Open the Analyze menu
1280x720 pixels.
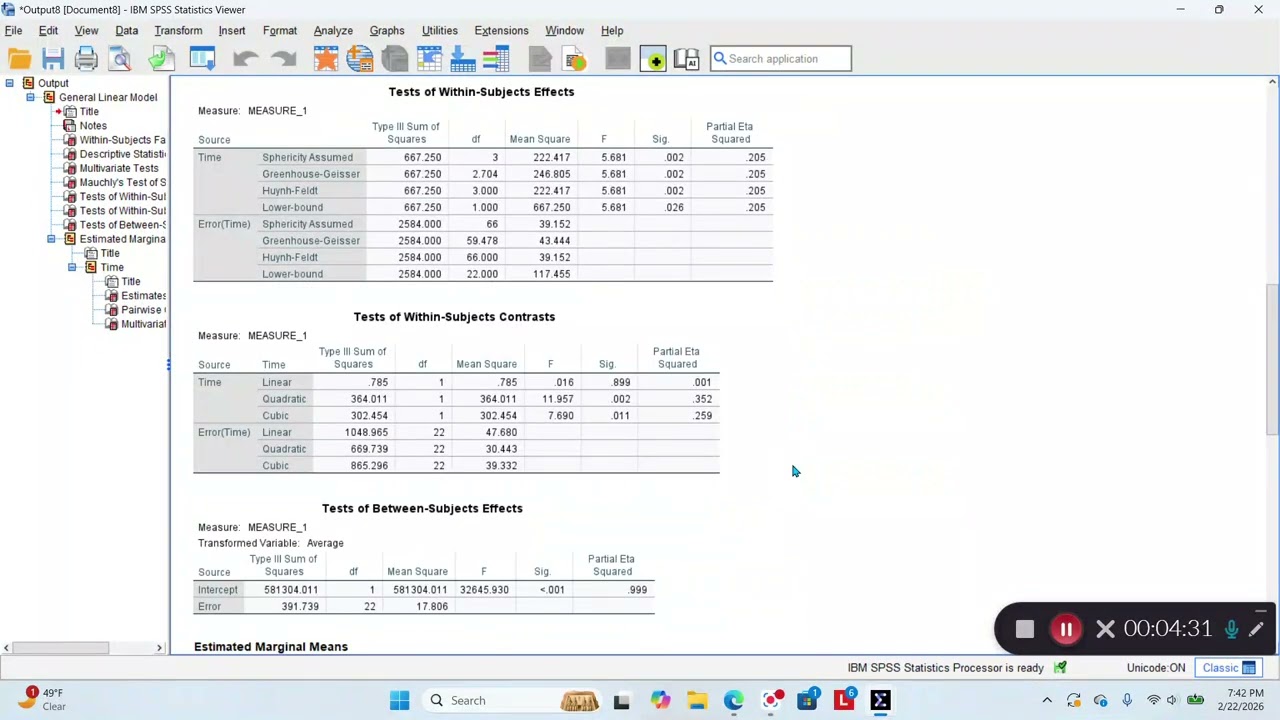tap(333, 31)
